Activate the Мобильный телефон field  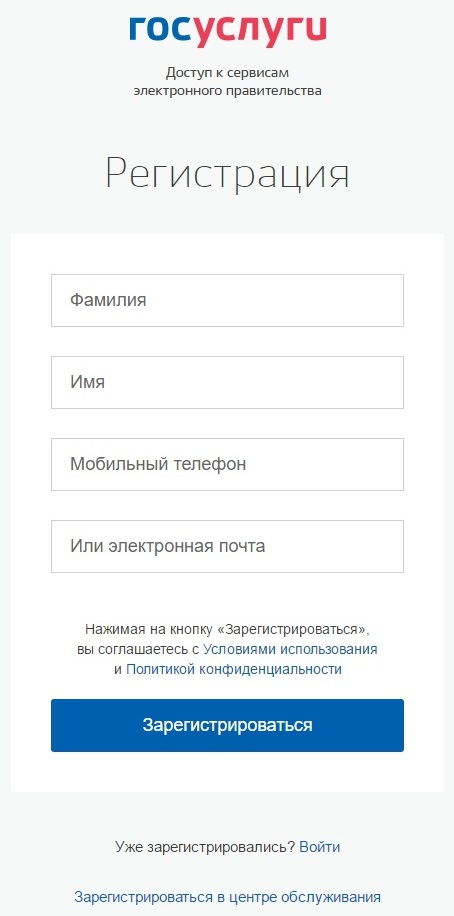click(x=227, y=464)
